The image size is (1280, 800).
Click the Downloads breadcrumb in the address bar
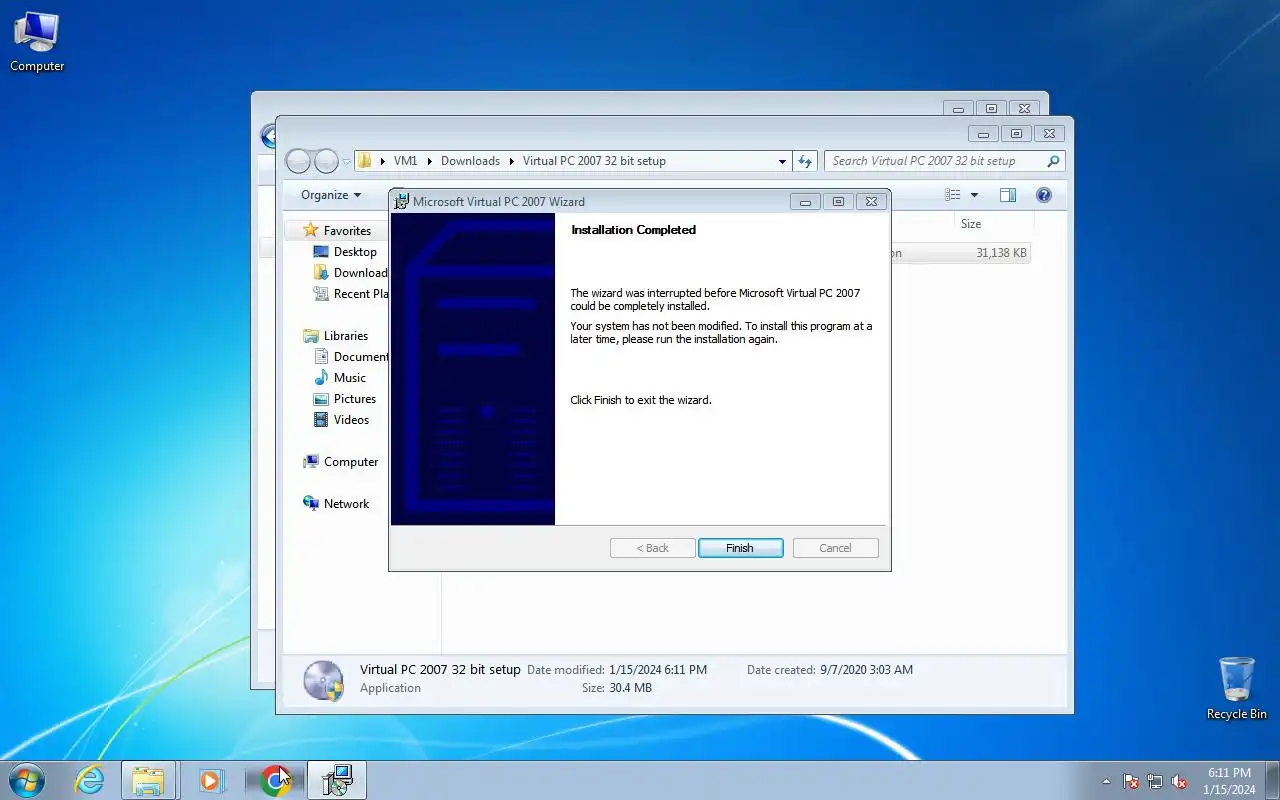(x=470, y=161)
